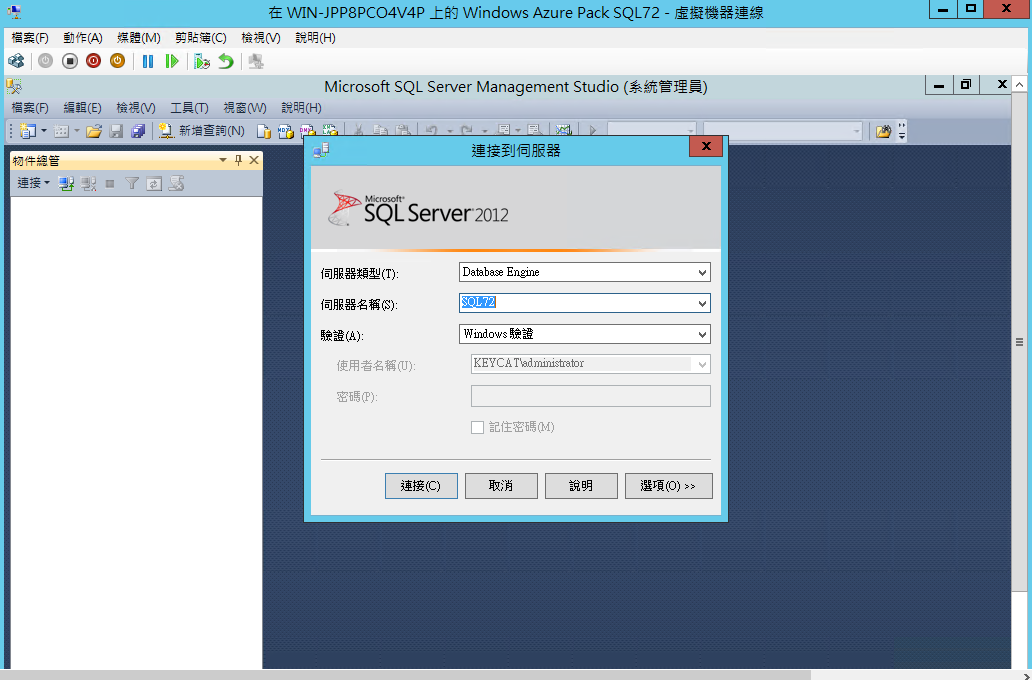This screenshot has width=1032, height=680.
Task: Open the VM window 媒體(M) menu
Action: pyautogui.click(x=139, y=38)
